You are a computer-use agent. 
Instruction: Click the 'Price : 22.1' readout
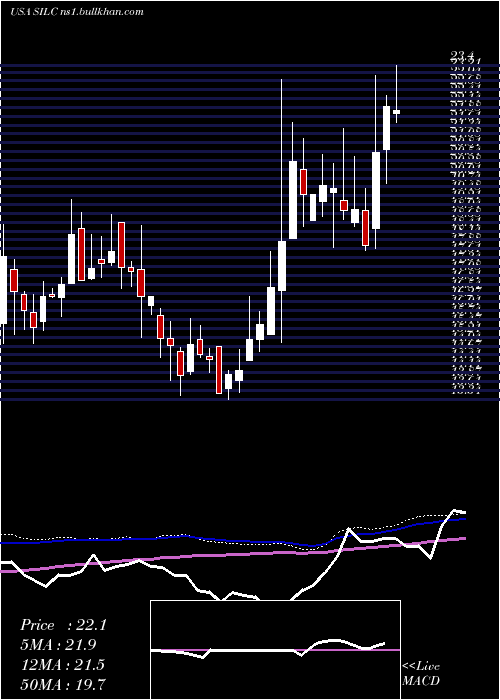[x=63, y=625]
